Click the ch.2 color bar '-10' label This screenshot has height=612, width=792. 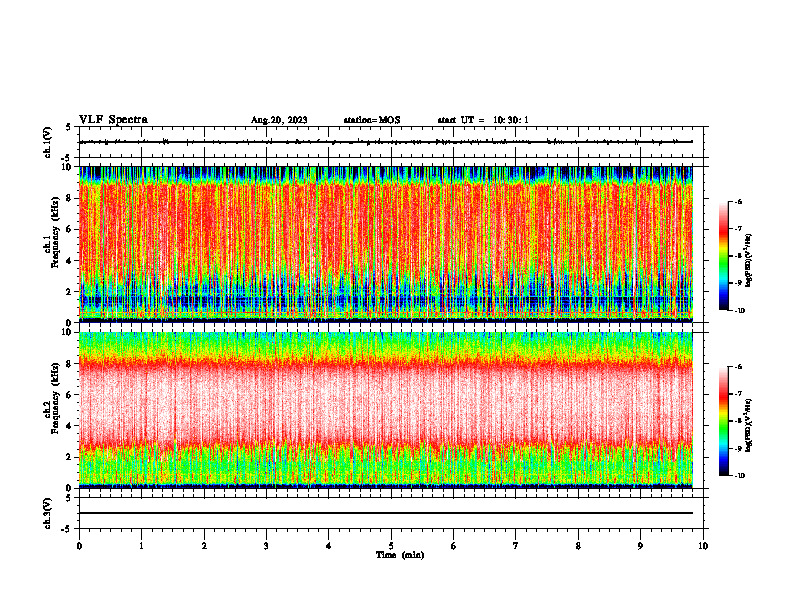click(x=739, y=476)
